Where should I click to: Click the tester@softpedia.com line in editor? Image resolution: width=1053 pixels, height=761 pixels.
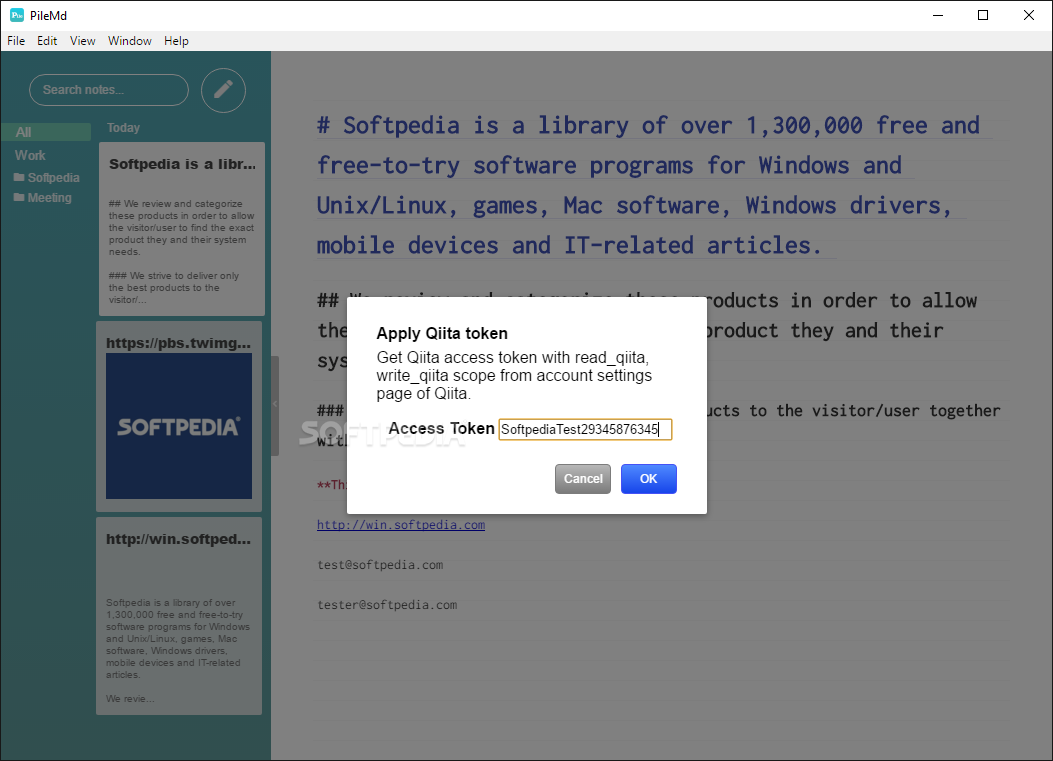click(387, 605)
